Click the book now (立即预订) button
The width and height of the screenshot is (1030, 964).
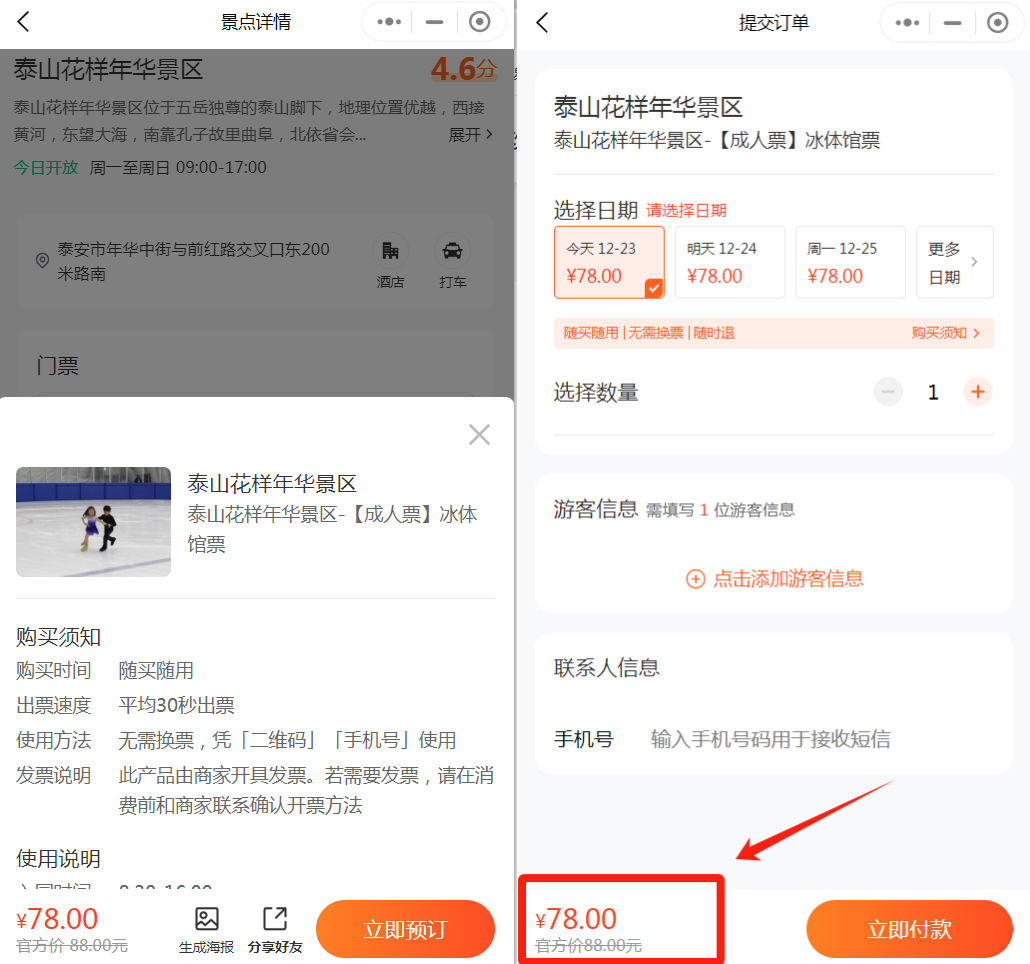(405, 929)
